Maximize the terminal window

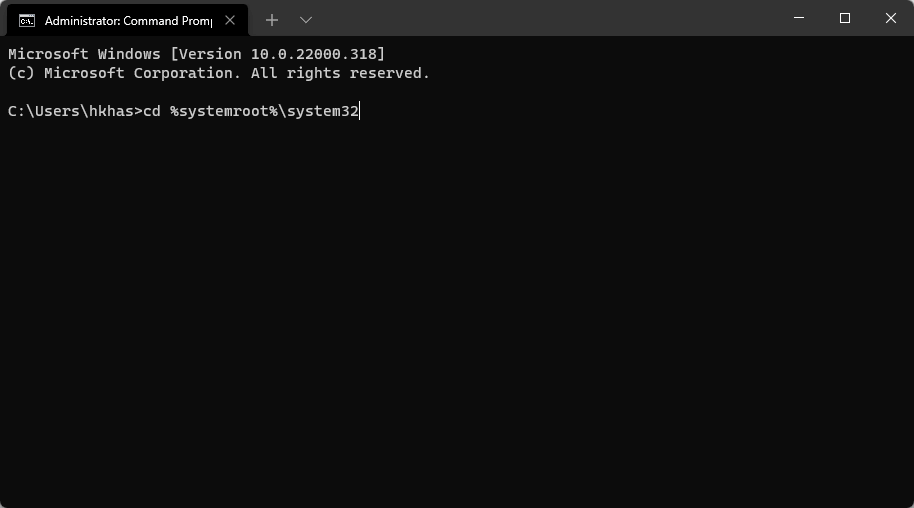(845, 18)
